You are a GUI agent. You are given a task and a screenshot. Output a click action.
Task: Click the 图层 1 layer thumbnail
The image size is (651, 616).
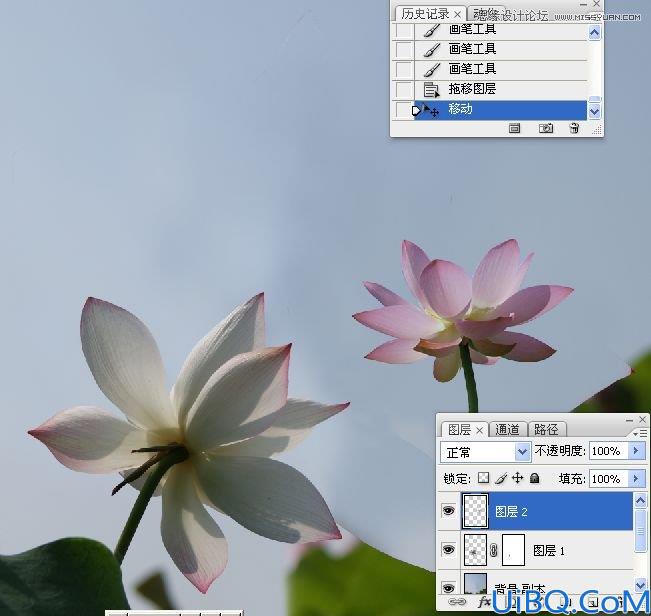475,550
